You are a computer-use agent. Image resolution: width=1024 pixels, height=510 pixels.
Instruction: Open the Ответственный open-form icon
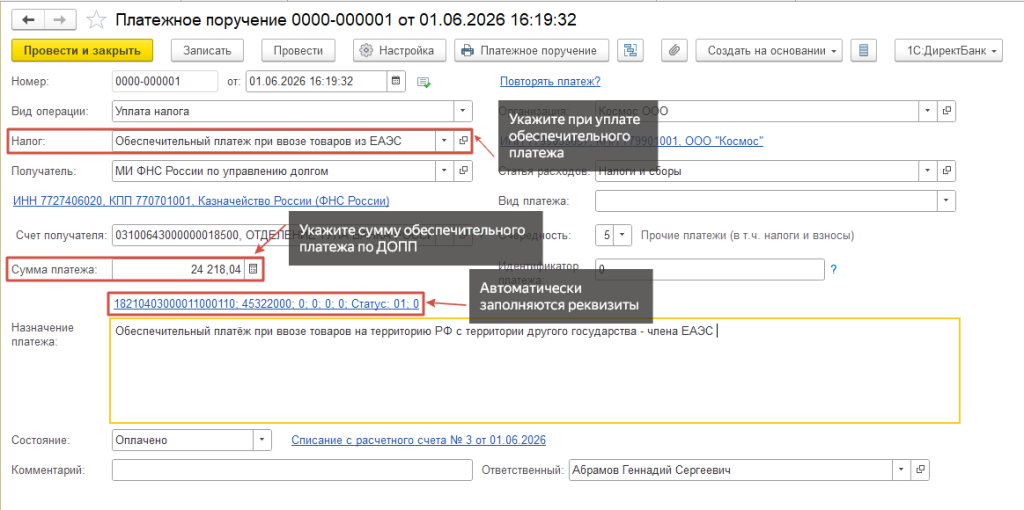[921, 470]
